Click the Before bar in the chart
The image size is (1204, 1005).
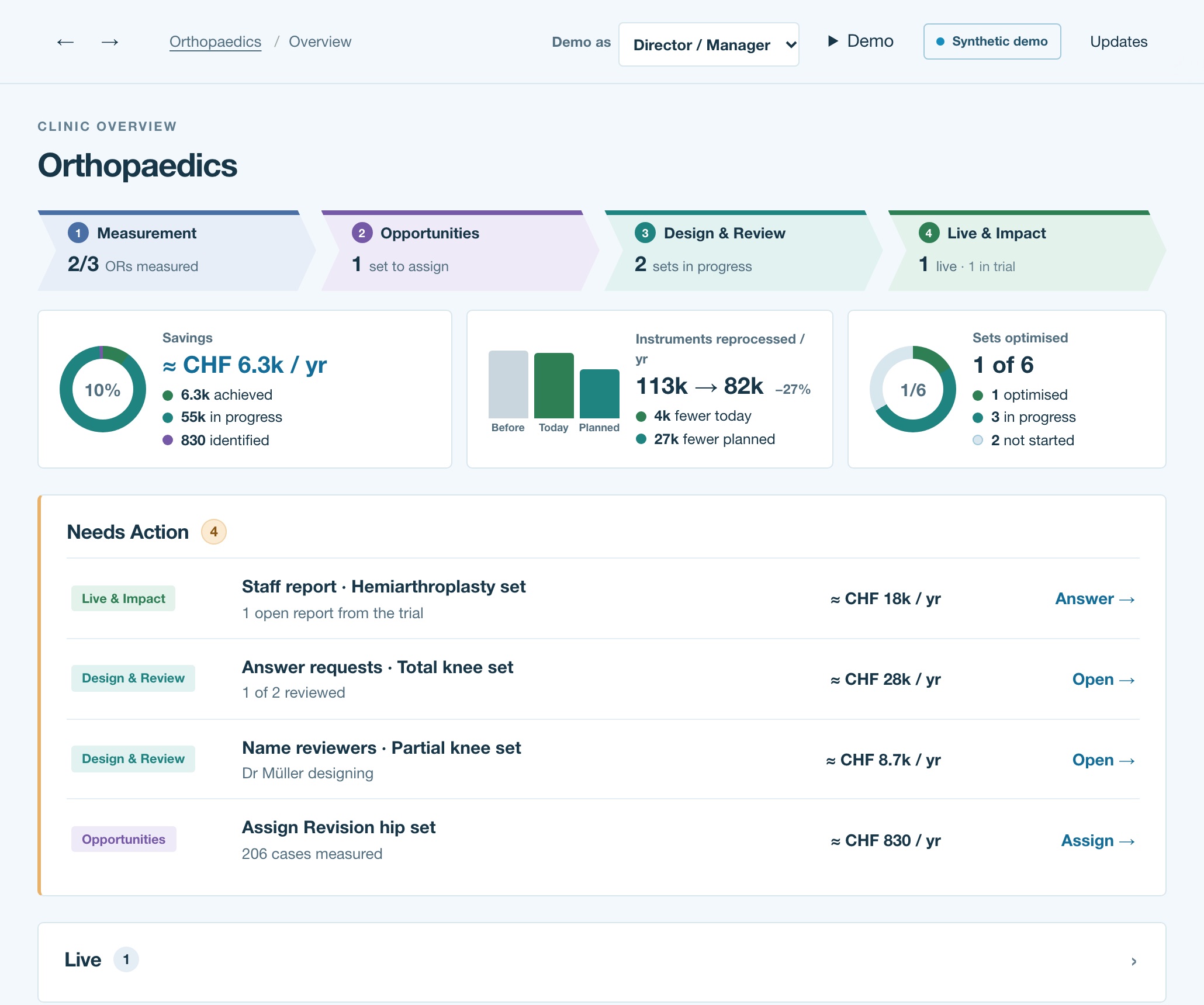[x=508, y=384]
